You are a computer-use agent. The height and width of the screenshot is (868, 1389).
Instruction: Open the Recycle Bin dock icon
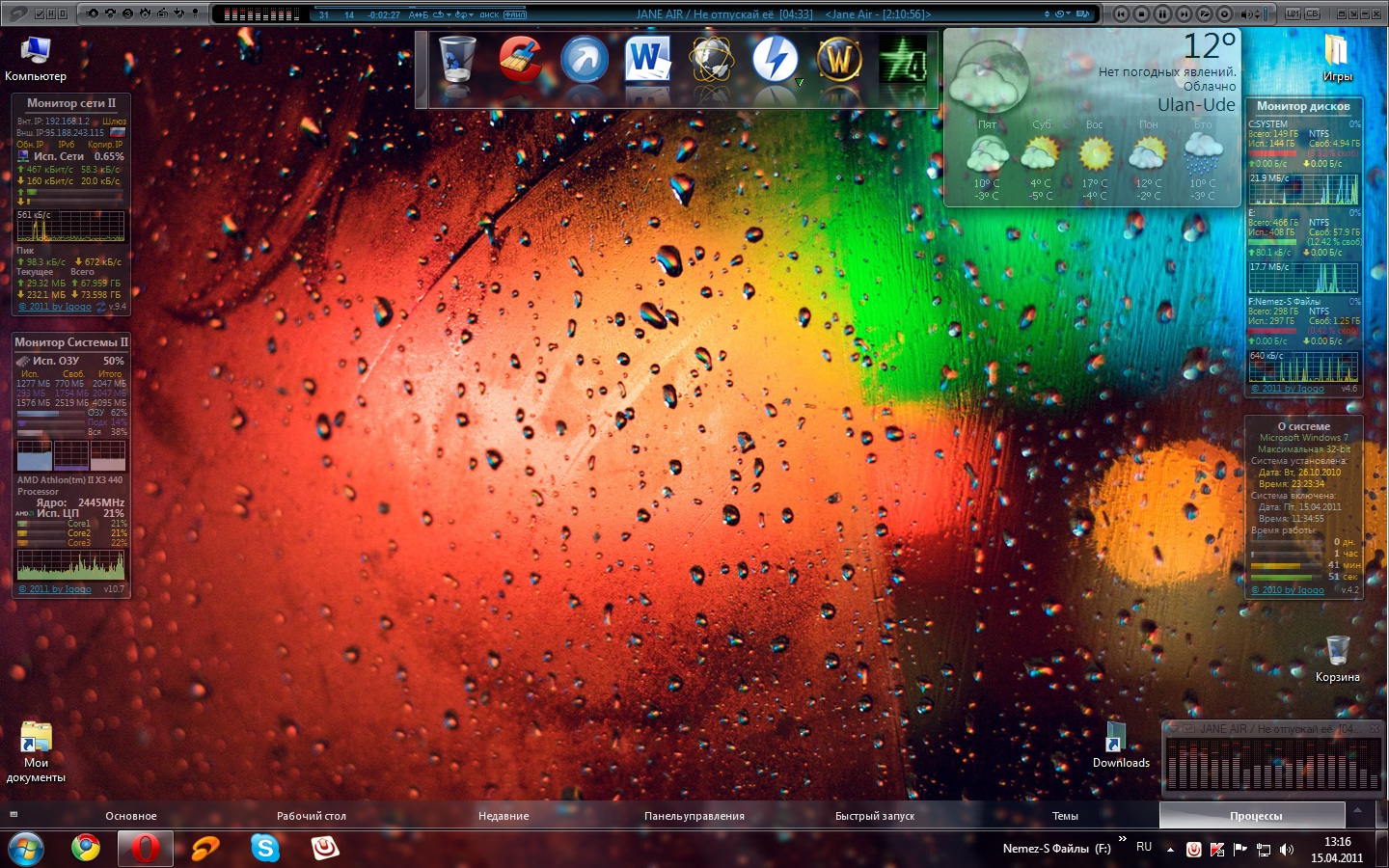click(457, 61)
